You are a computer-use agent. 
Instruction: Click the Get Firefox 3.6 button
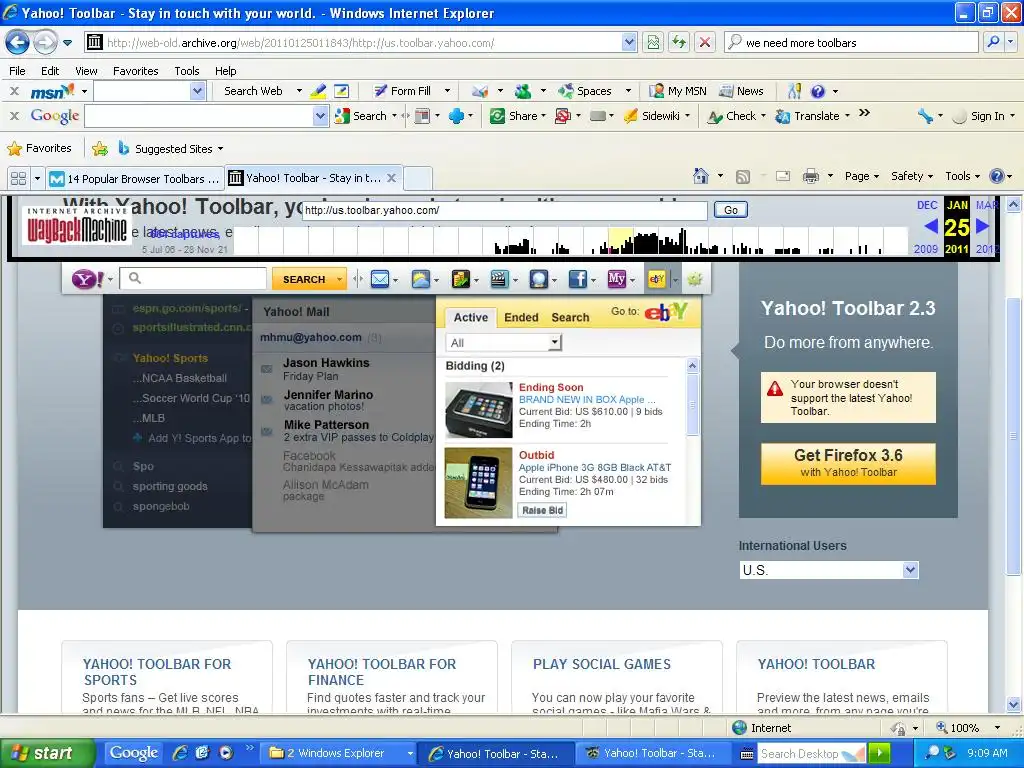(848, 464)
